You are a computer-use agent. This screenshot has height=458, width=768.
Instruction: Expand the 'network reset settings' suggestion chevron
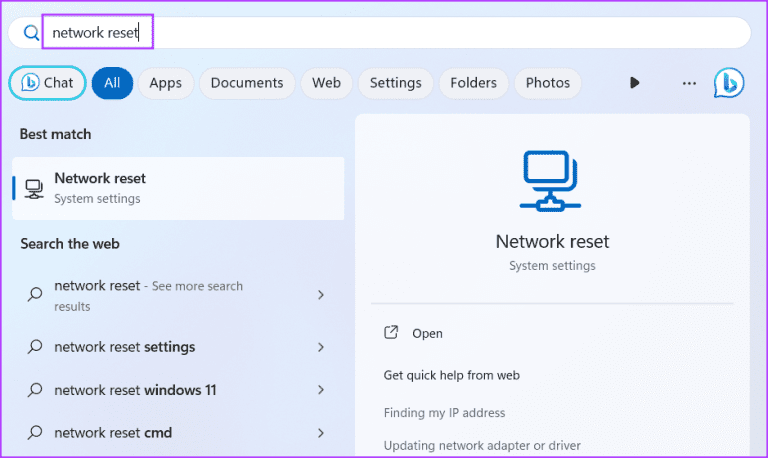321,347
